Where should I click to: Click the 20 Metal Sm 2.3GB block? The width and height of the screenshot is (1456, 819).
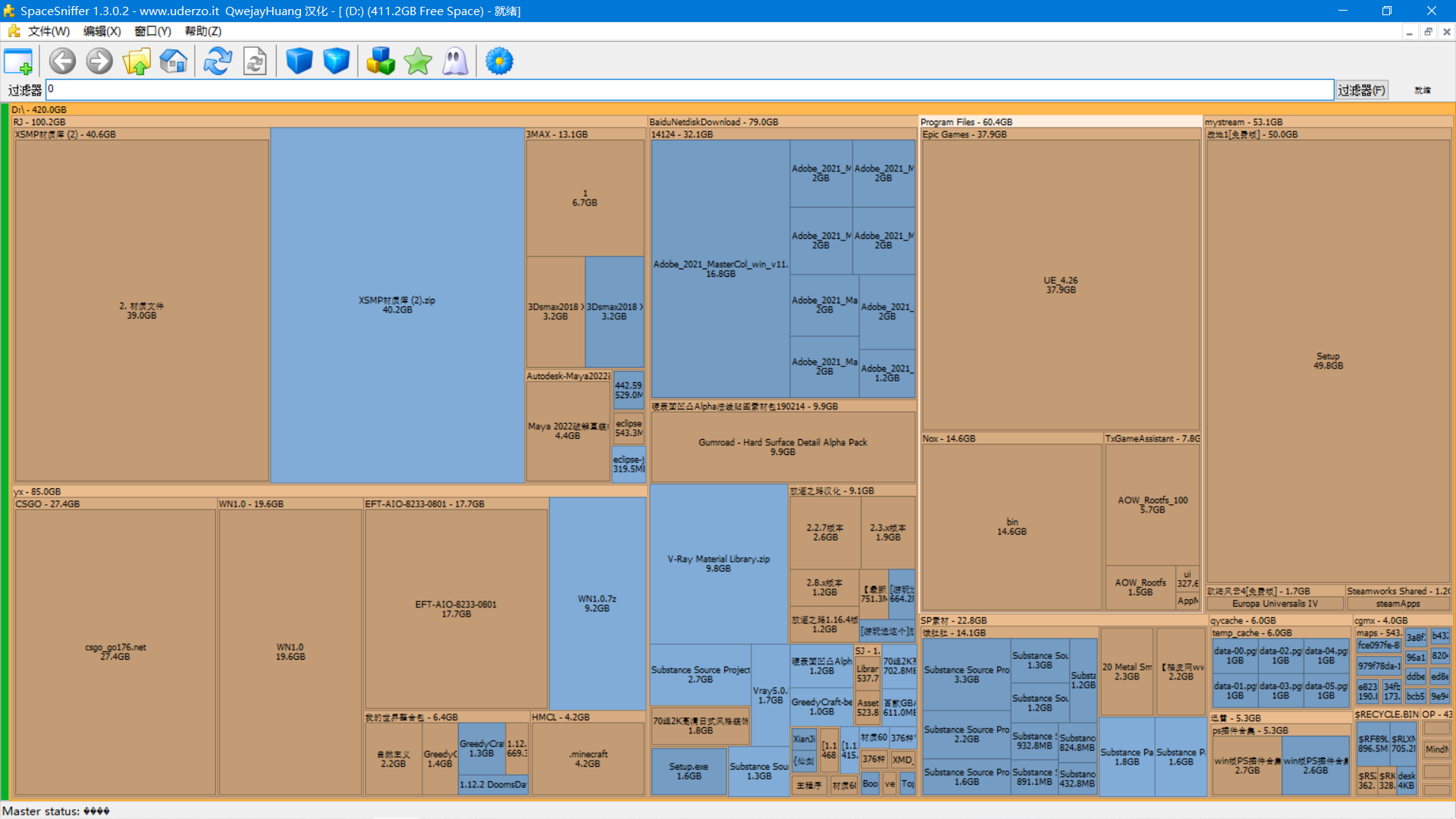[1127, 672]
